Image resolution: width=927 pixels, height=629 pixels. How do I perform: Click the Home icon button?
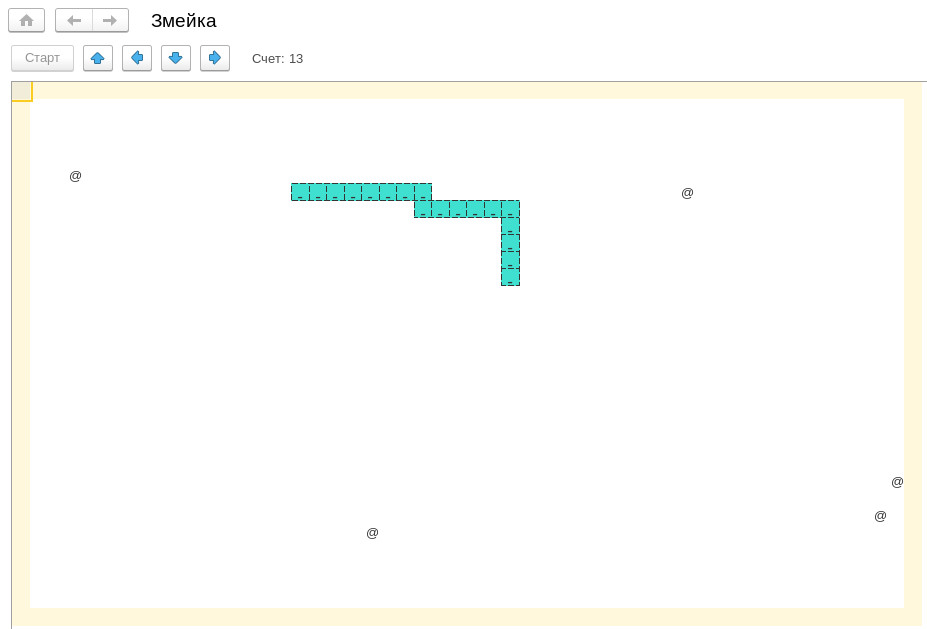point(26,20)
